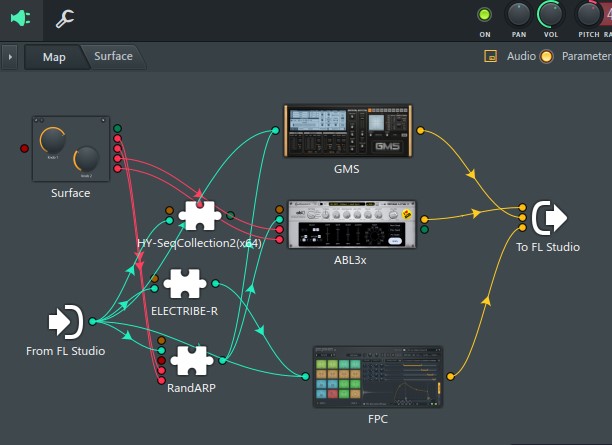The image size is (612, 445).
Task: Click the PAN knob
Action: point(518,14)
